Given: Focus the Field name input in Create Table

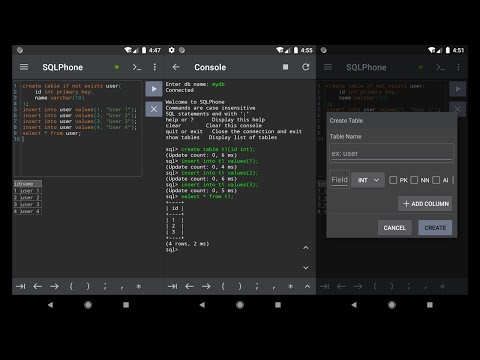Looking at the screenshot, I should [x=339, y=180].
